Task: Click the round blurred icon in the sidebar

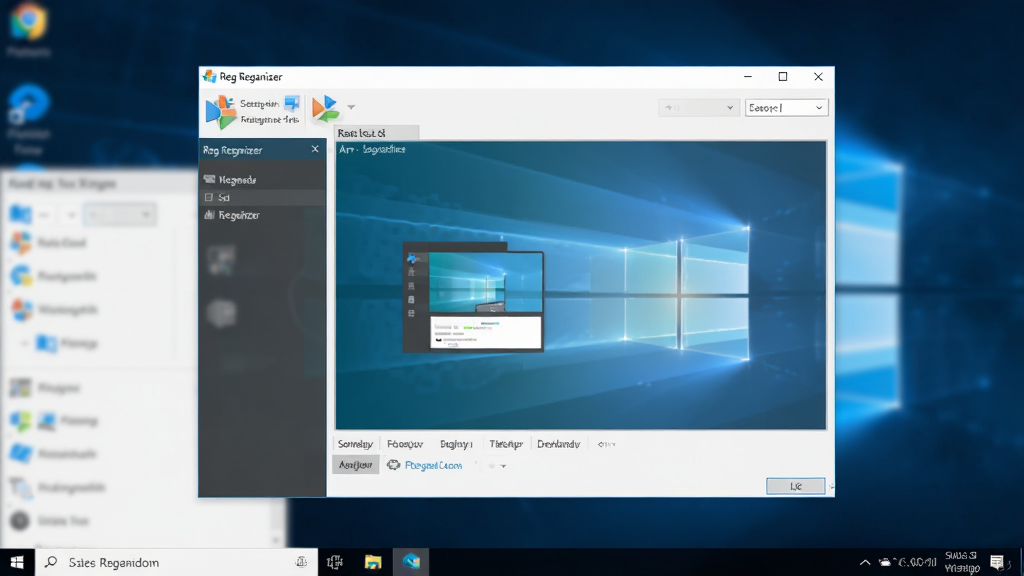Action: (x=221, y=313)
